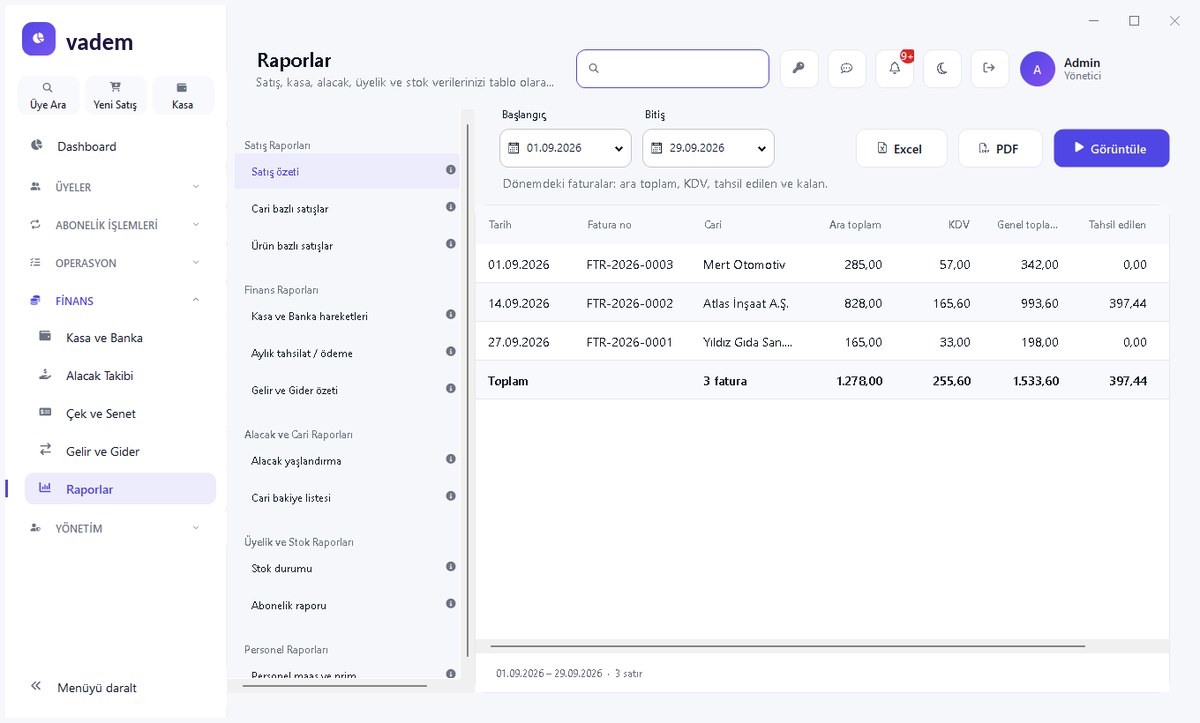Open the chat messages icon
Viewport: 1200px width, 723px height.
847,68
